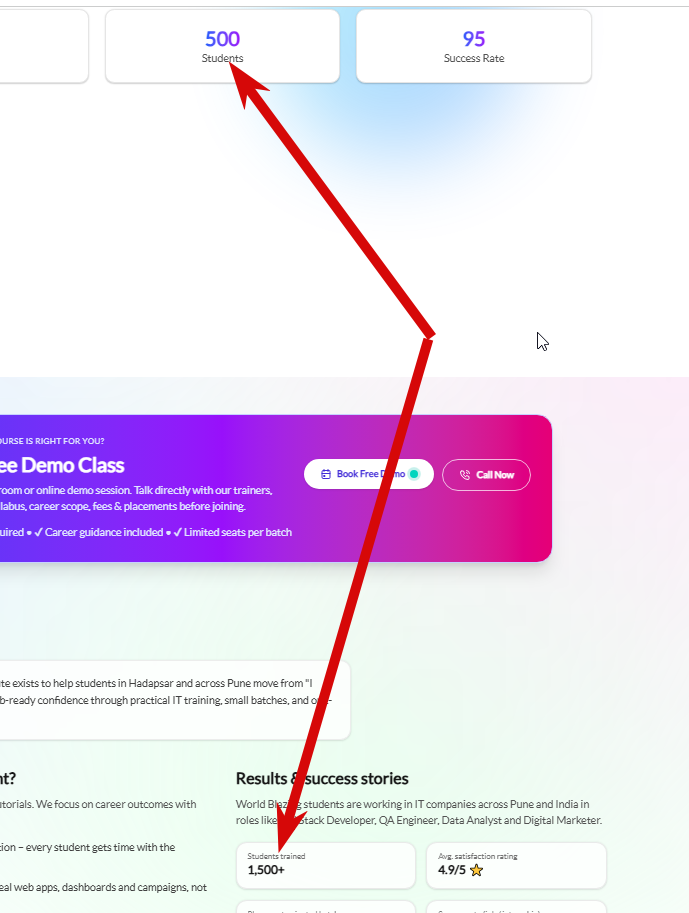Click the Students trained 1,500+ card
The width and height of the screenshot is (689, 913).
[x=326, y=865]
